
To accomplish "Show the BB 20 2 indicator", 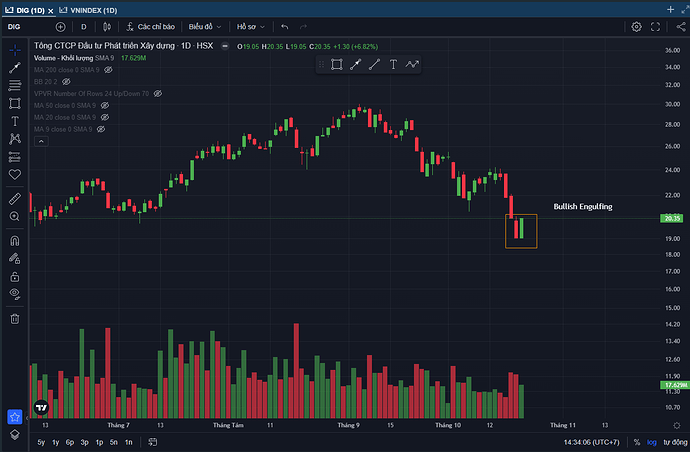I will pyautogui.click(x=66, y=81).
